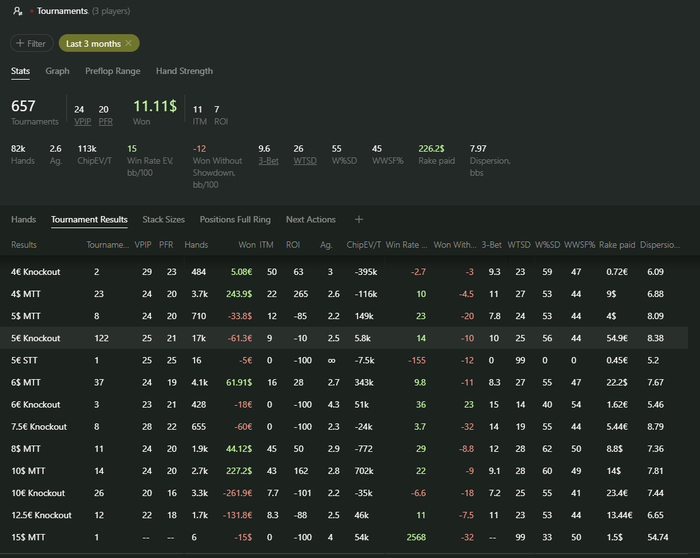
Task: Open the Graph tab
Action: pos(57,71)
